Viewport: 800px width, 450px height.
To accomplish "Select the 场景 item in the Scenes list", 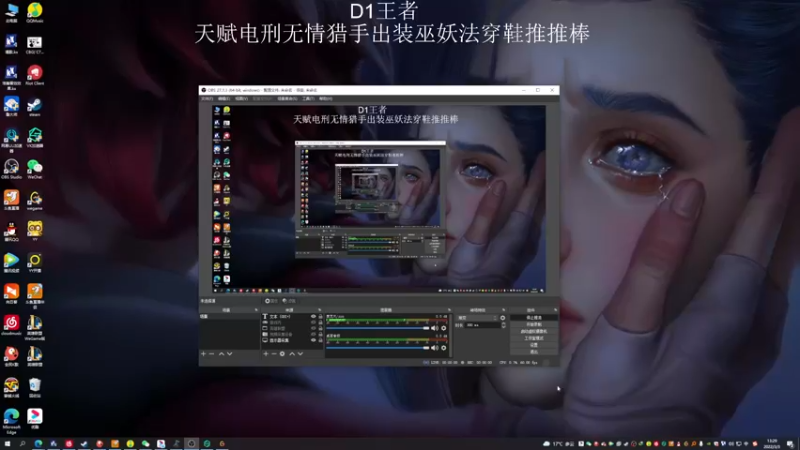I will [230, 317].
